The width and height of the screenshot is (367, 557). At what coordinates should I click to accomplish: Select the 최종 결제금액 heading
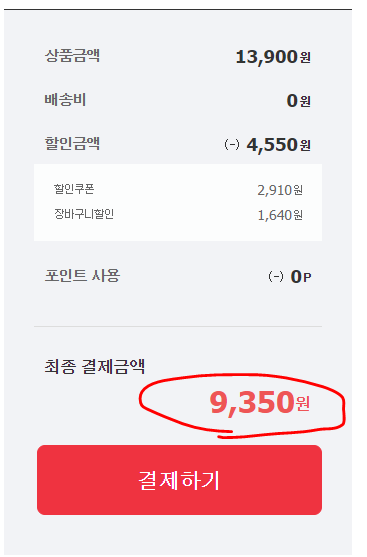pos(95,366)
